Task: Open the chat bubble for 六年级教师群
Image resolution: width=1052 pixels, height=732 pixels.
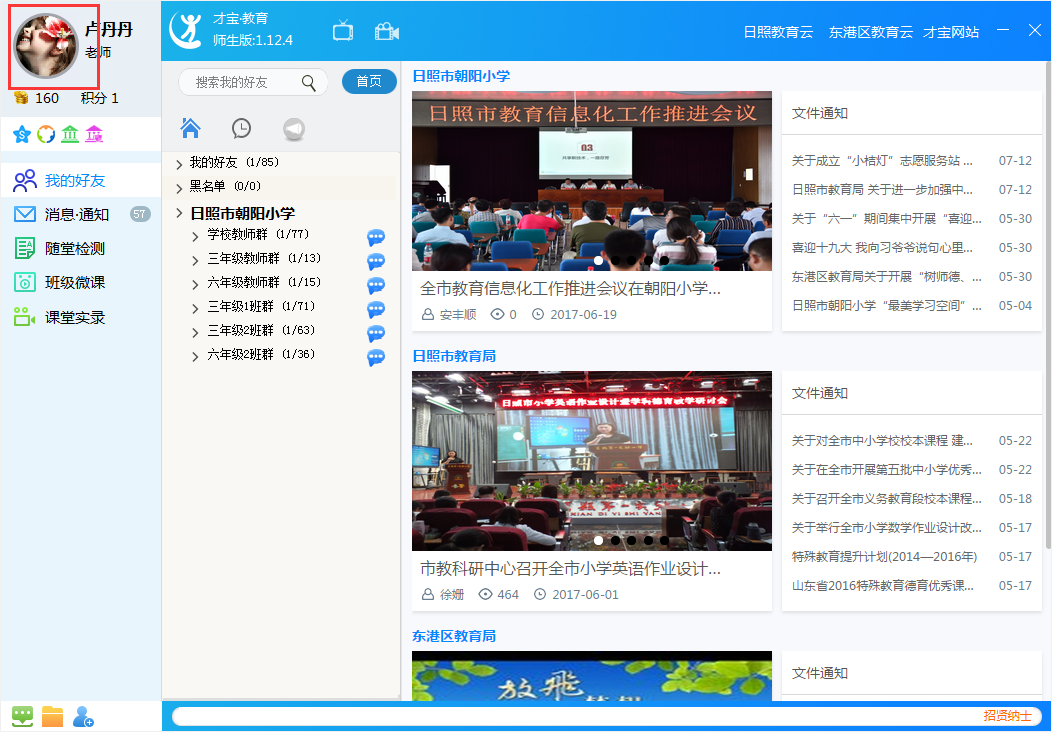Action: 376,285
